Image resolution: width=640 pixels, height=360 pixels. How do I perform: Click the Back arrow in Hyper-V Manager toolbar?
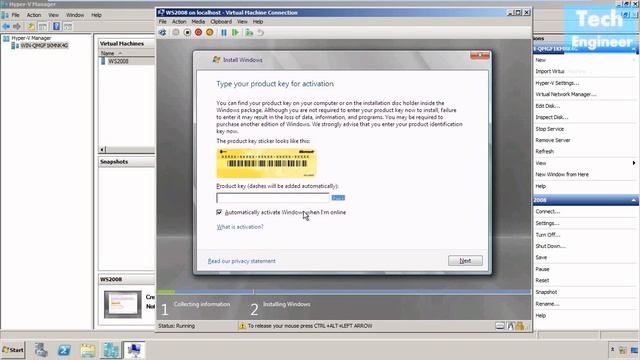coord(6,27)
